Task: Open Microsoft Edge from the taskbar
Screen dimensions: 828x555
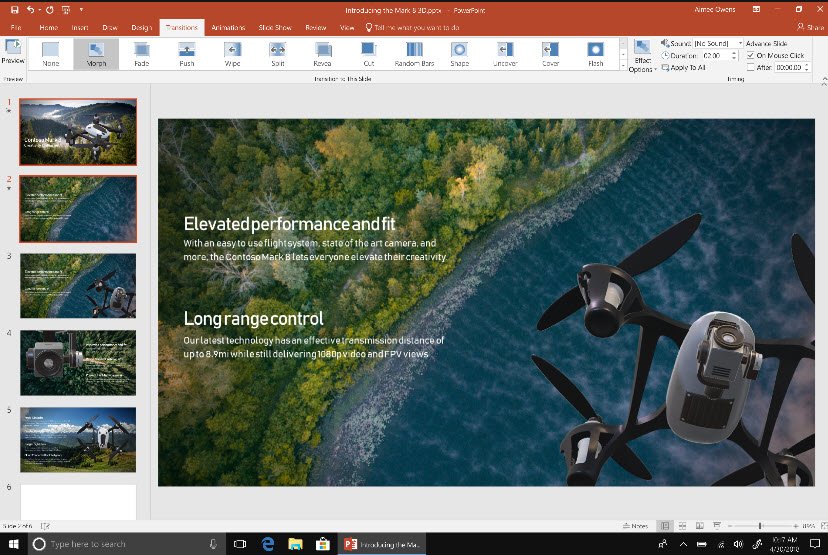Action: pos(268,543)
